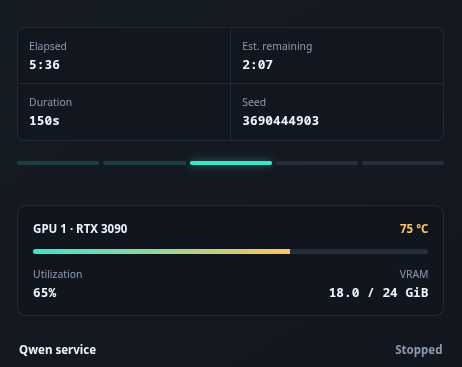Image resolution: width=462 pixels, height=367 pixels.
Task: Click the GPU utilization gradient bar
Action: tap(230, 252)
